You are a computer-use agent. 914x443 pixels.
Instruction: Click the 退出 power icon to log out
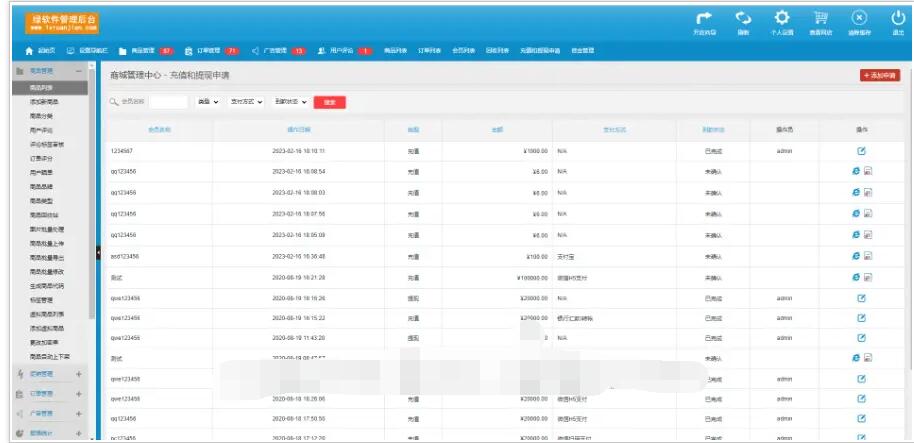pyautogui.click(x=898, y=19)
